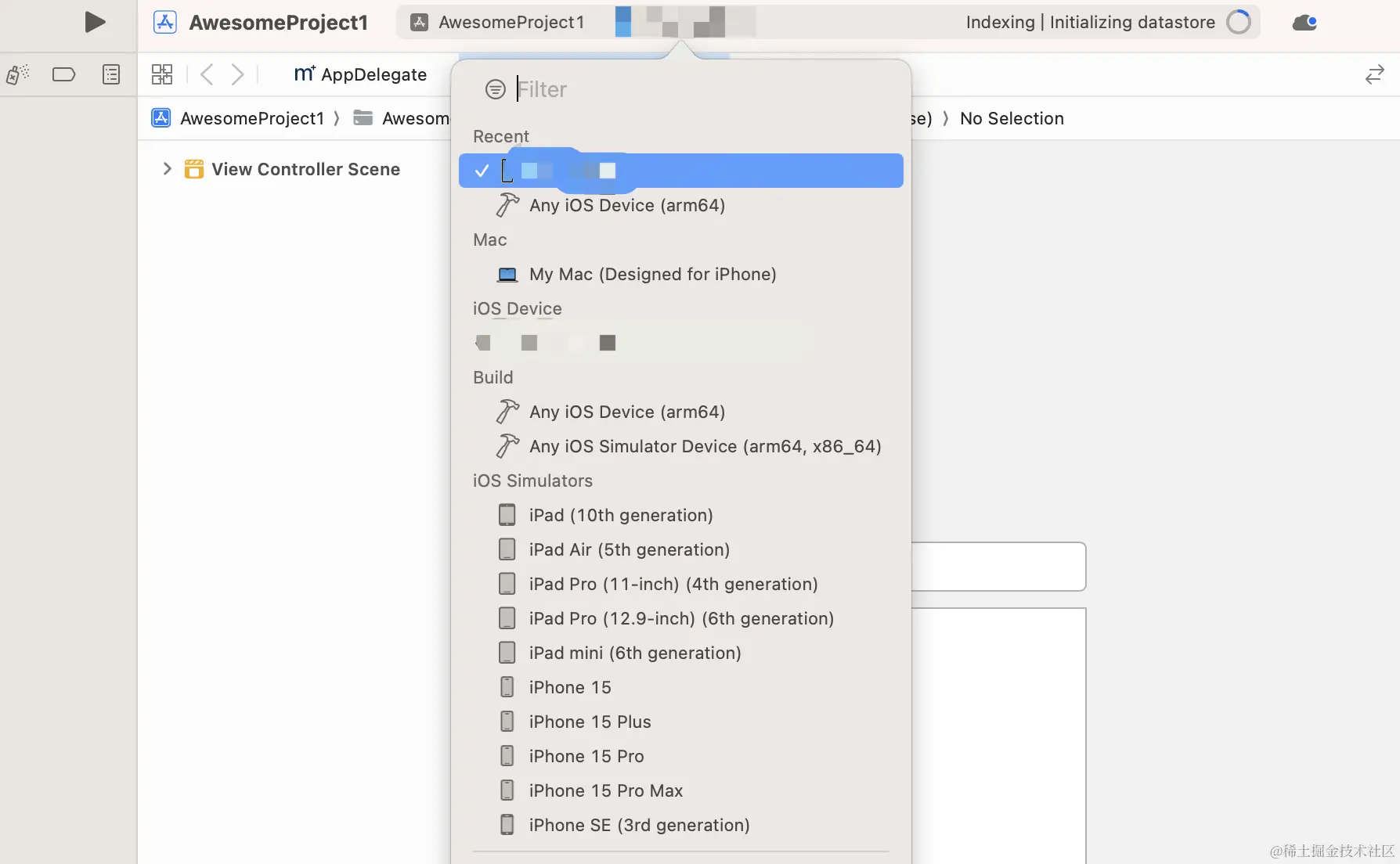Select the iPhone 15 simulator

click(x=680, y=687)
